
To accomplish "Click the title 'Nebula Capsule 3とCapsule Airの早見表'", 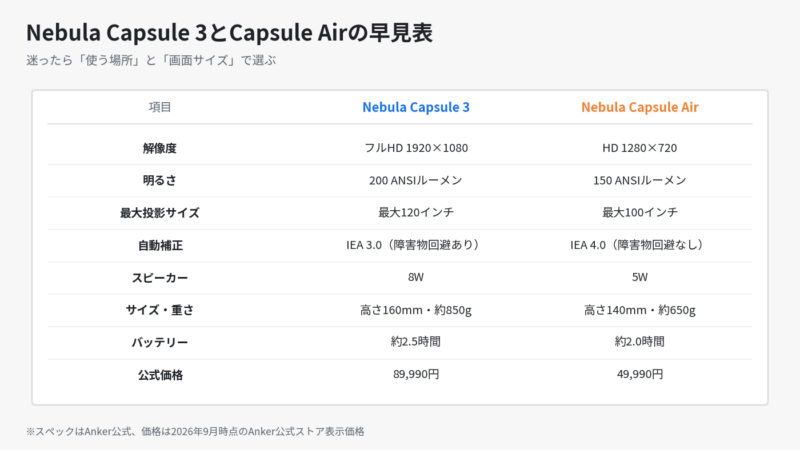I will [229, 33].
